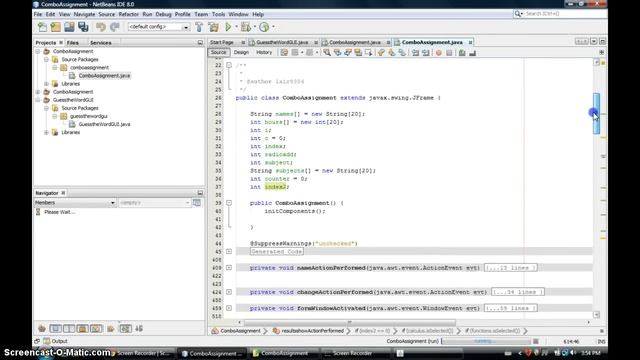Click the Undo toolbar icon
640x360 pixels.
pos(101,27)
